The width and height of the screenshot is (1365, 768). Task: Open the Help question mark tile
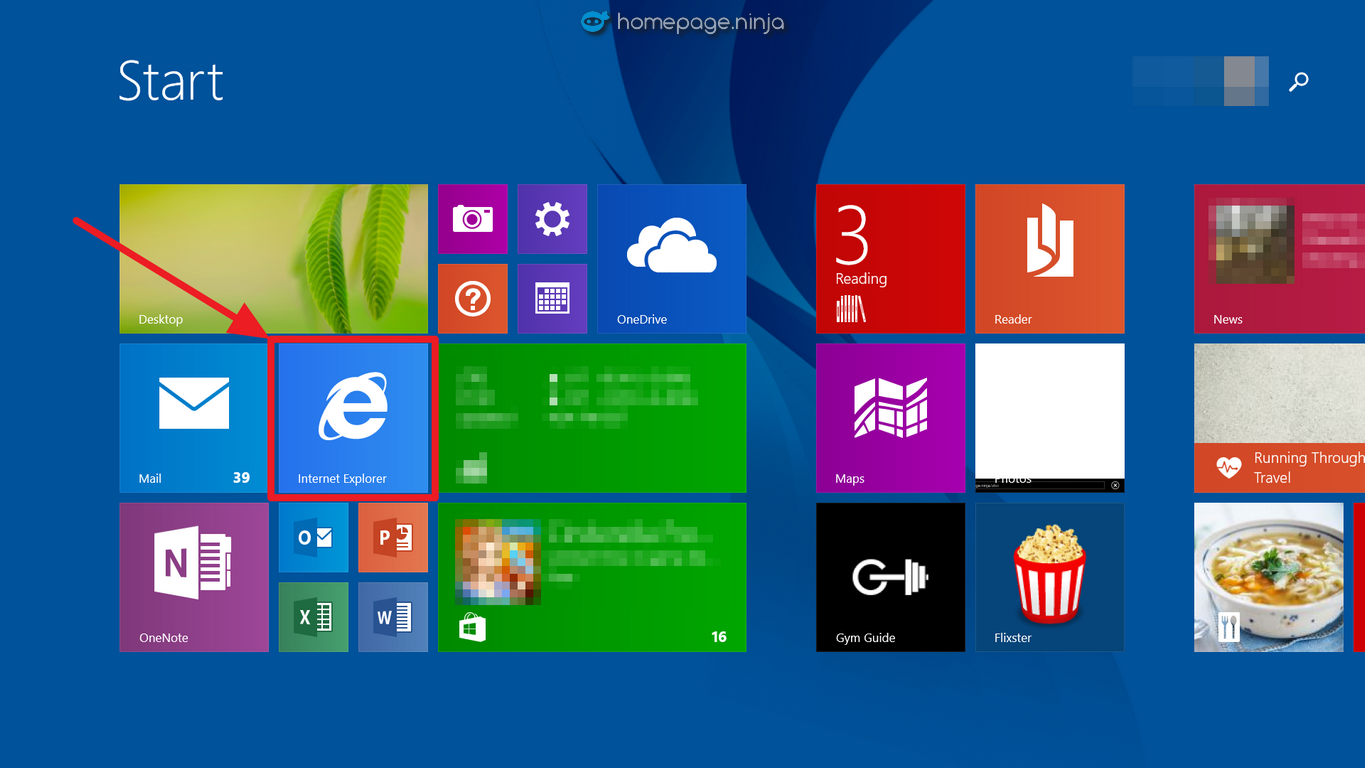tap(472, 298)
